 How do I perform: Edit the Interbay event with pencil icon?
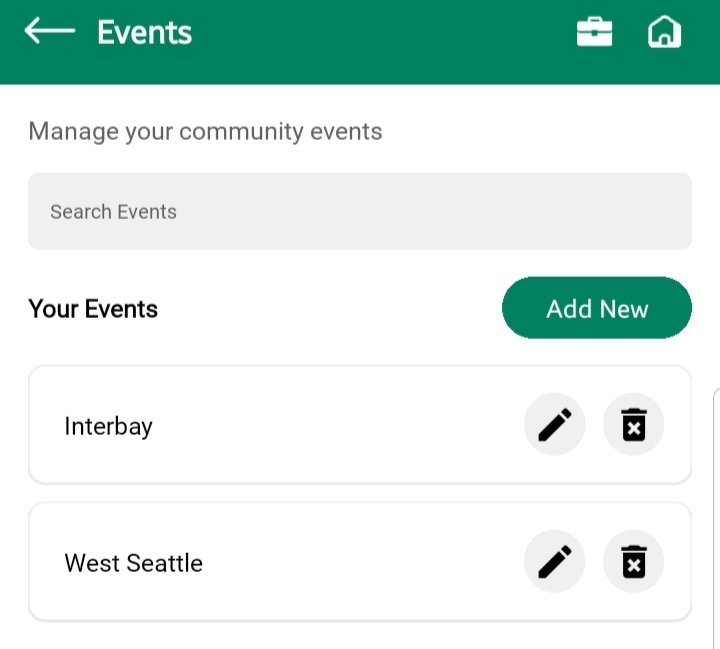[554, 425]
